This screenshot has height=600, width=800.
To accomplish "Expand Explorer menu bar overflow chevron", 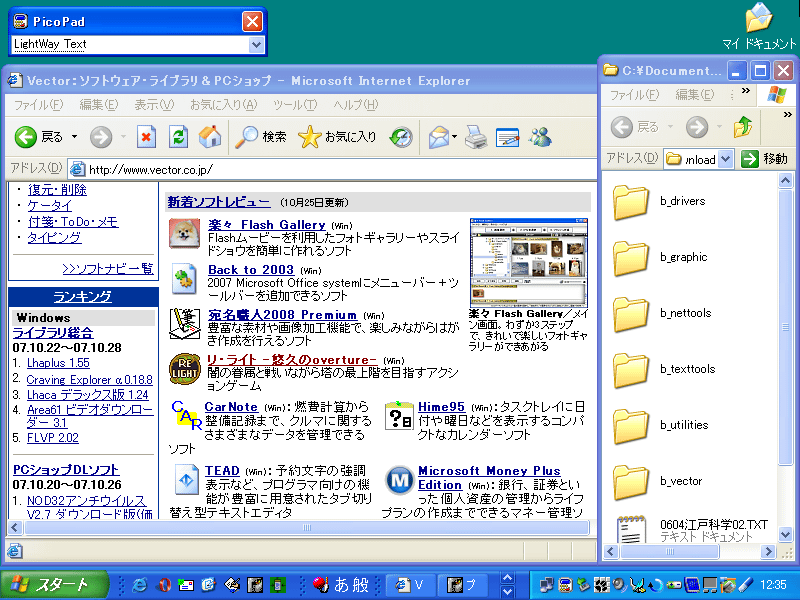I will pos(746,91).
